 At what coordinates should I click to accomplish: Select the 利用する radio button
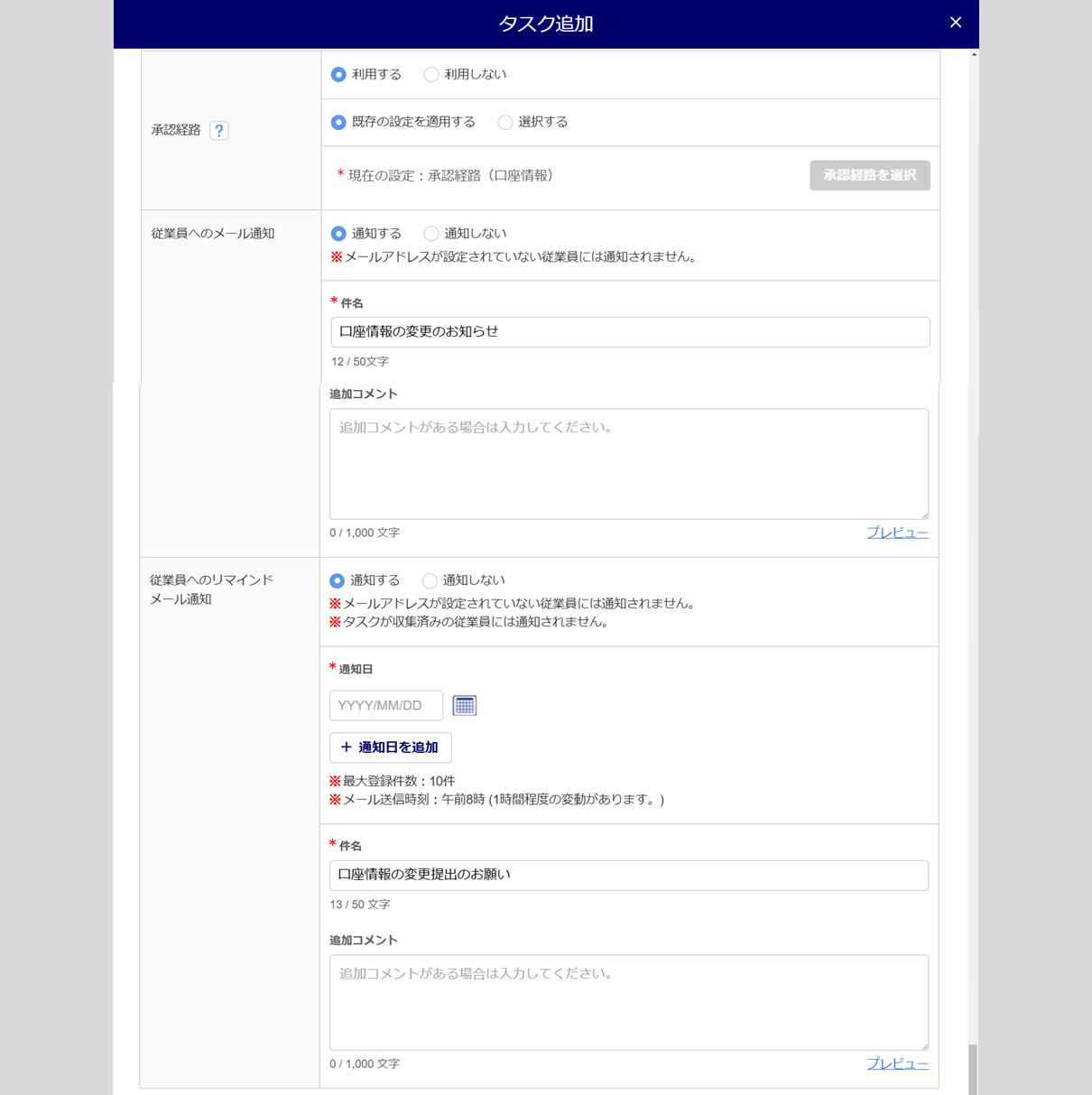[x=338, y=75]
